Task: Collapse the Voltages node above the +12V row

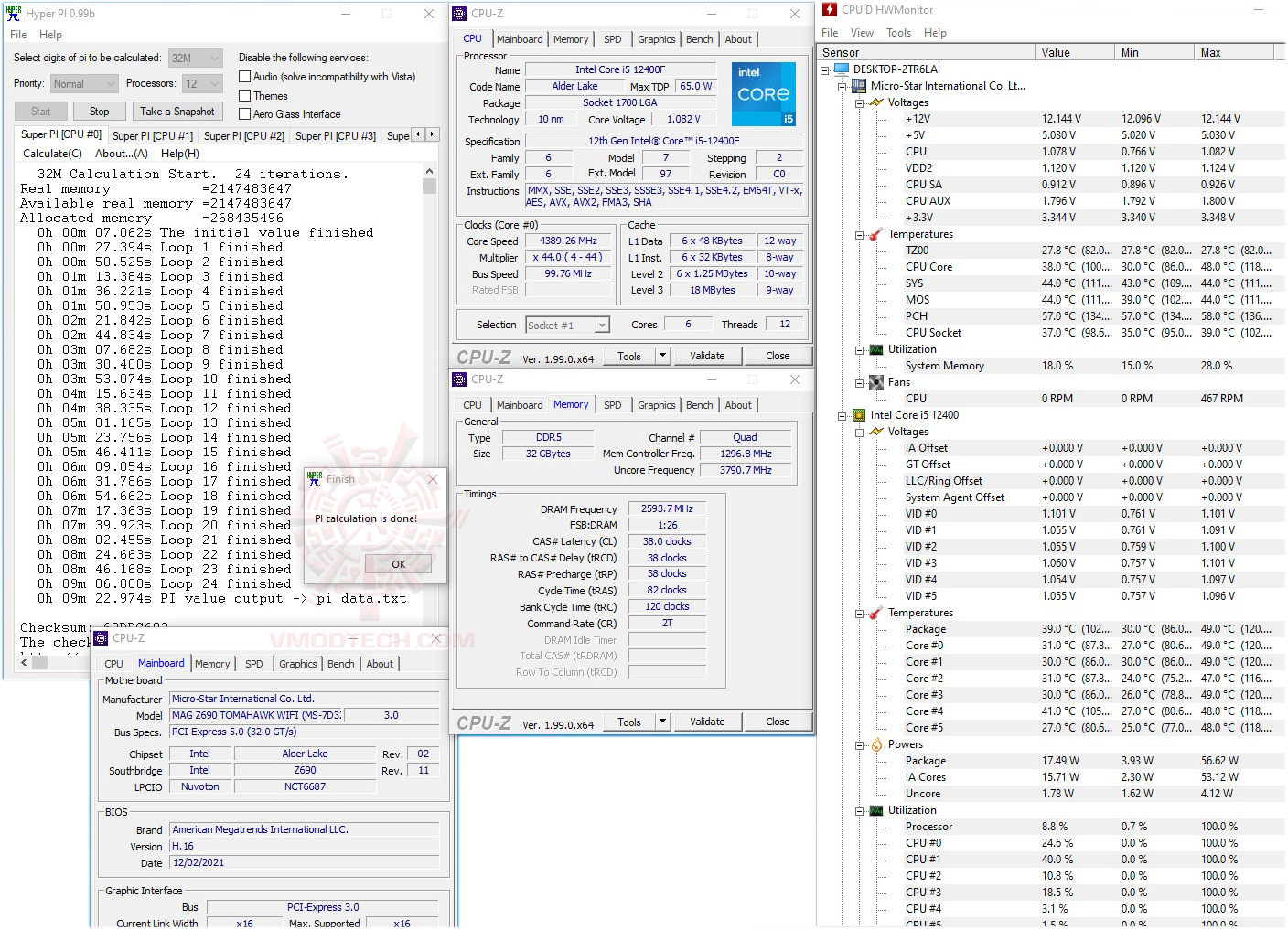Action: coord(860,102)
